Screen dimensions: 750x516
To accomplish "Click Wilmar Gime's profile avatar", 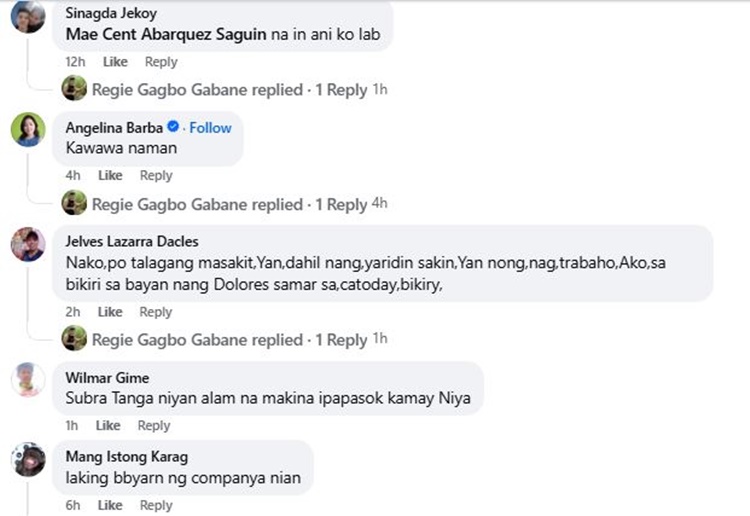I will pyautogui.click(x=28, y=379).
